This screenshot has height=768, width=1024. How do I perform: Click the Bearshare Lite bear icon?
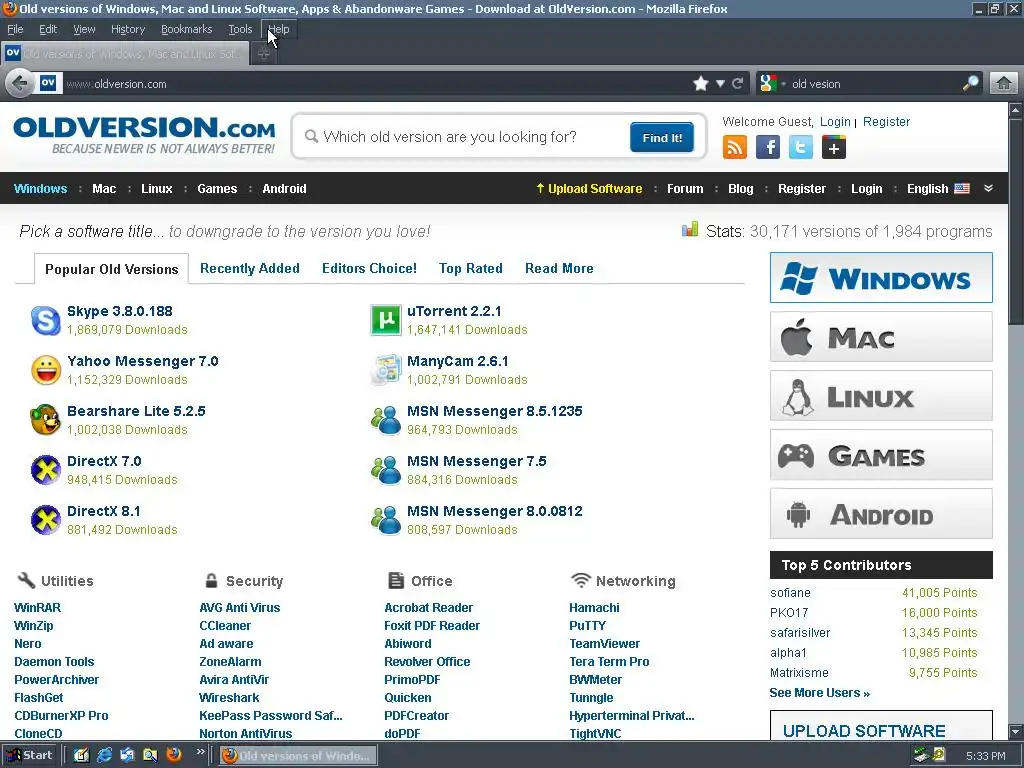click(46, 420)
